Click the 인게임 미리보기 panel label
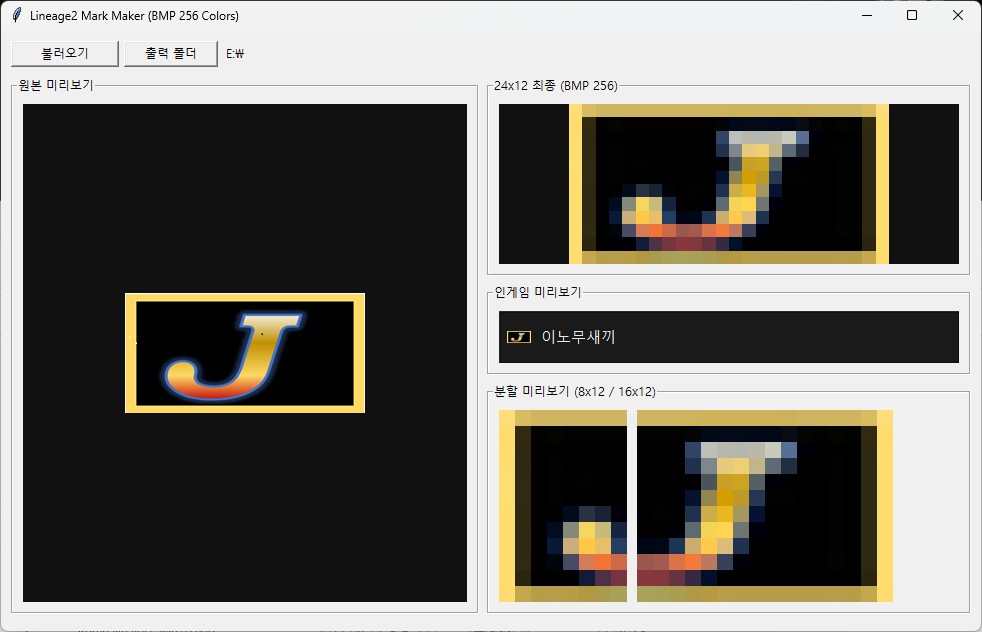 pos(538,292)
